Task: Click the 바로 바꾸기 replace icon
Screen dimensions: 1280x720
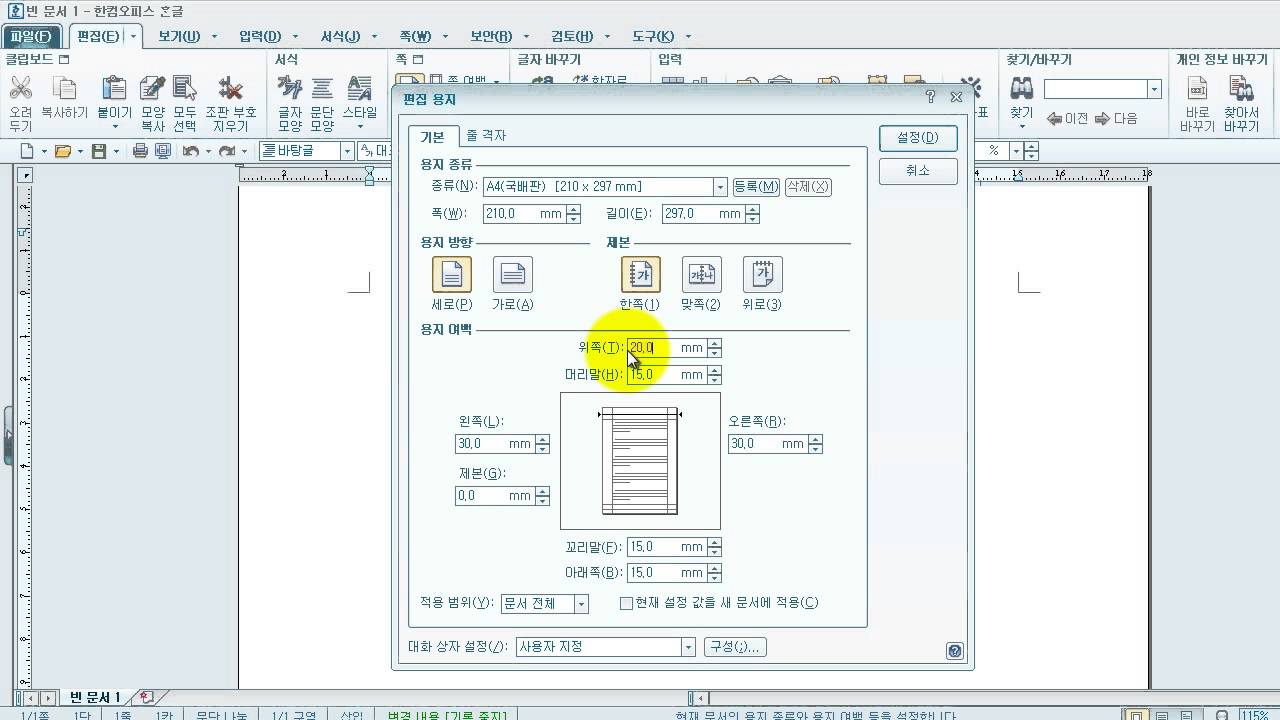Action: 1197,90
